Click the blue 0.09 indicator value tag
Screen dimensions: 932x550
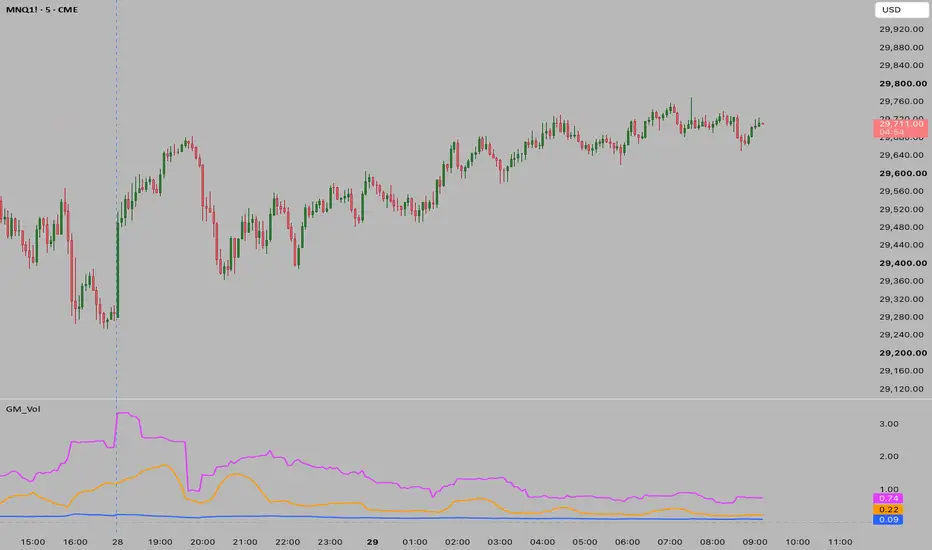pyautogui.click(x=889, y=520)
